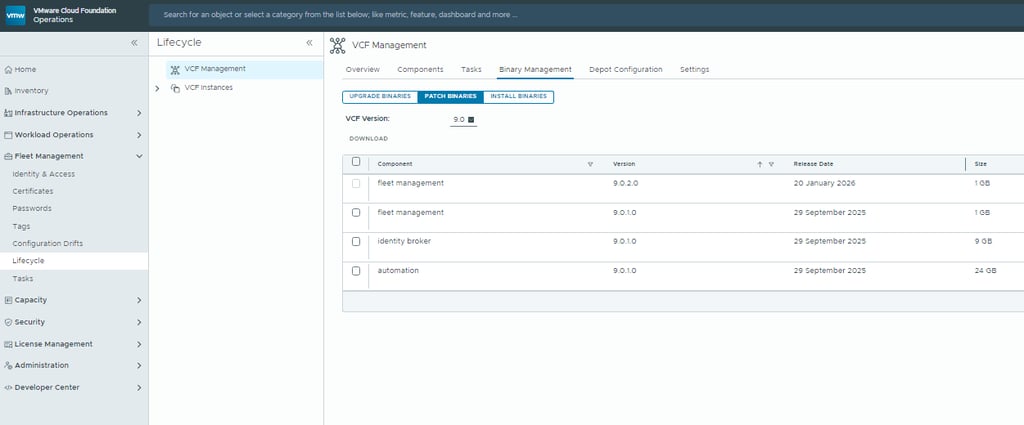The height and width of the screenshot is (425, 1024).
Task: Open the Passwords page
Action: 32,209
